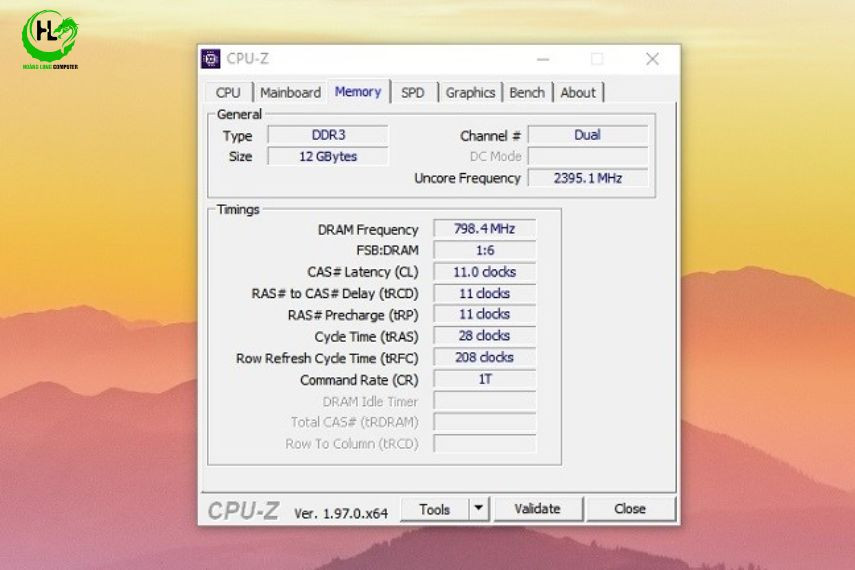The image size is (855, 570).
Task: Click the CAS# Latency (CL) label
Action: click(363, 272)
